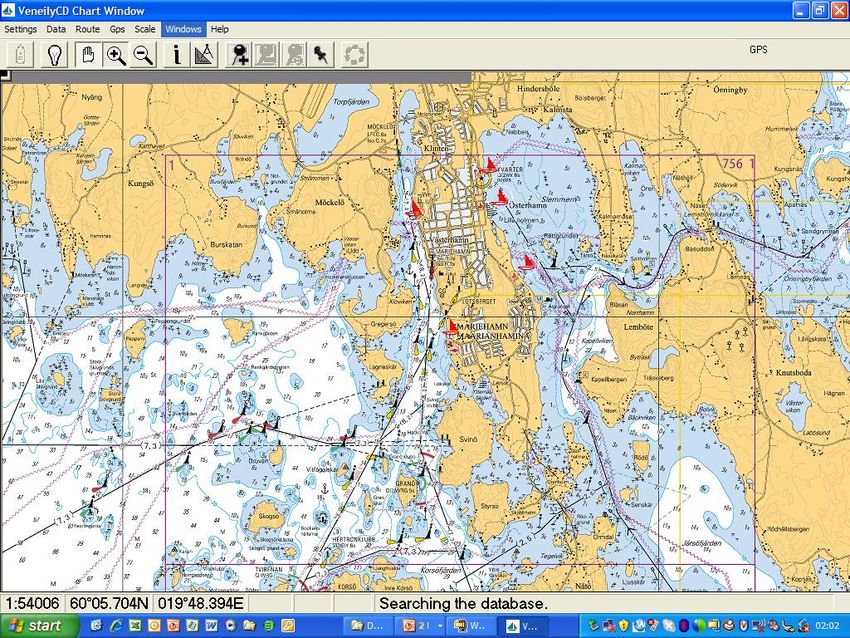Viewport: 850px width, 638px height.
Task: Open the Gps menu
Action: (x=117, y=29)
